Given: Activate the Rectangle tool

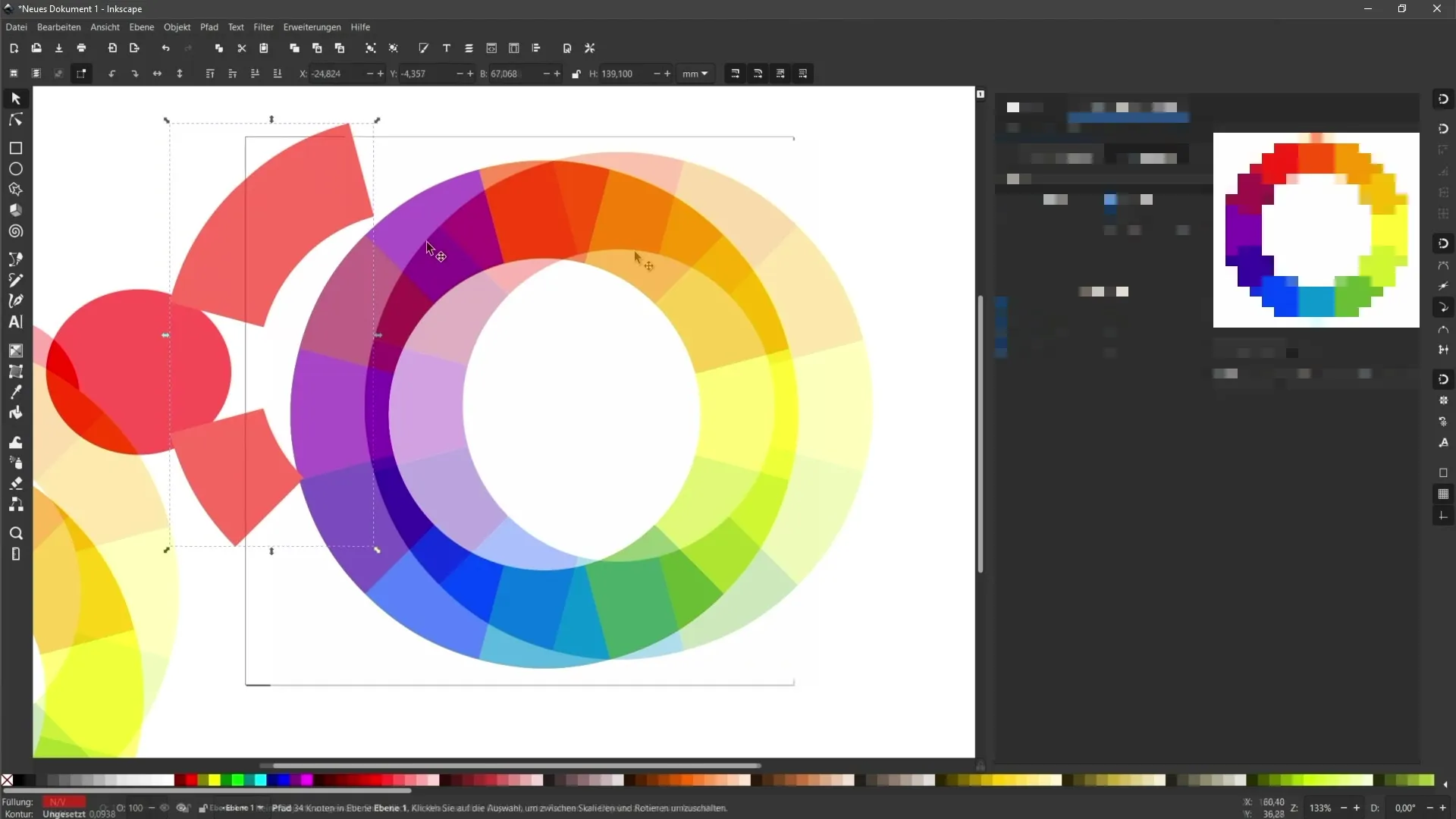Looking at the screenshot, I should pyautogui.click(x=15, y=148).
